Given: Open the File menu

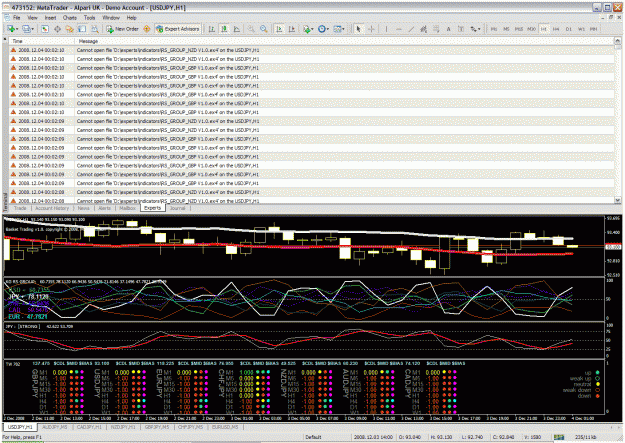Looking at the screenshot, I should click(16, 18).
